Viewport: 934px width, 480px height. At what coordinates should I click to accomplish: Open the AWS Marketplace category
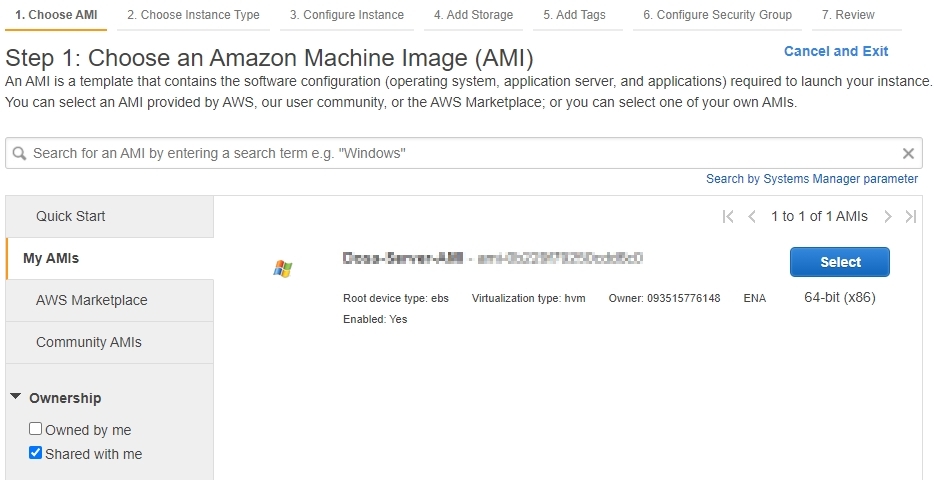click(x=110, y=300)
